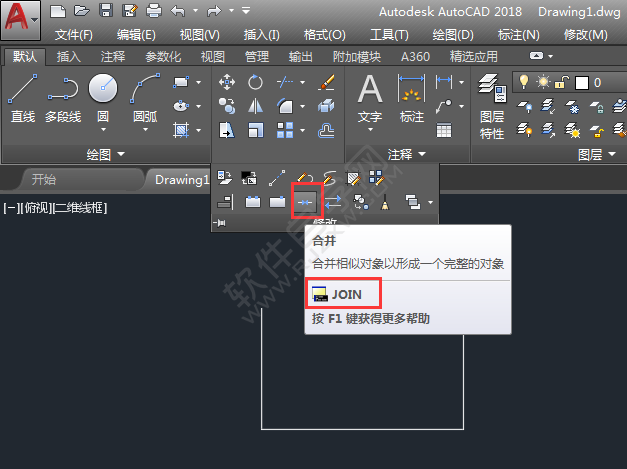Select the Polyline (多段线) tool
The height and width of the screenshot is (469, 627).
tap(63, 98)
